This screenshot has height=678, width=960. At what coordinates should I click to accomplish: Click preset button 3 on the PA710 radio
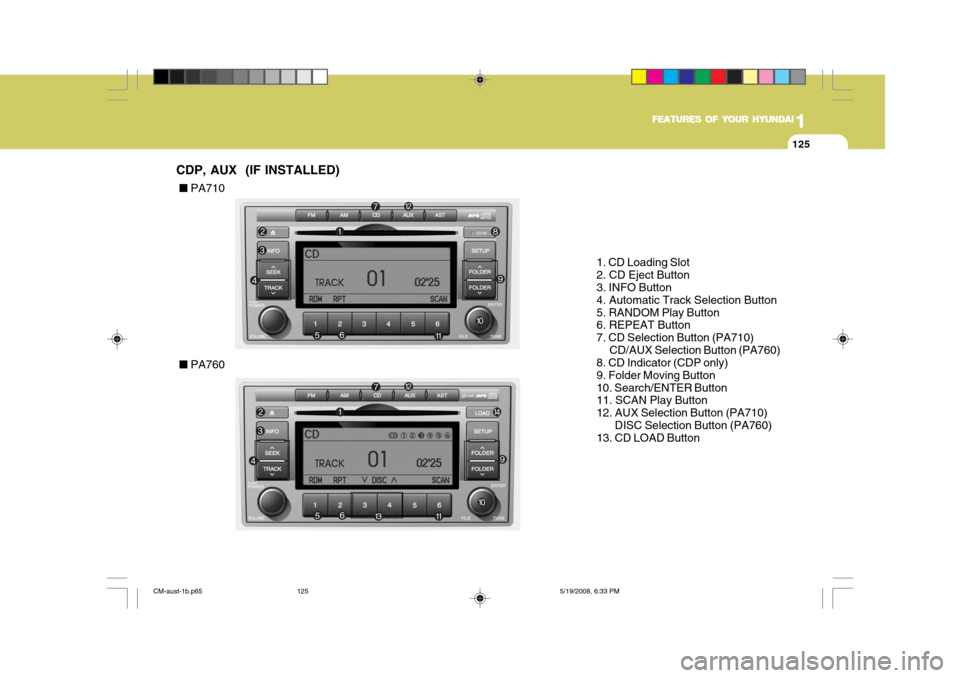pyautogui.click(x=364, y=323)
